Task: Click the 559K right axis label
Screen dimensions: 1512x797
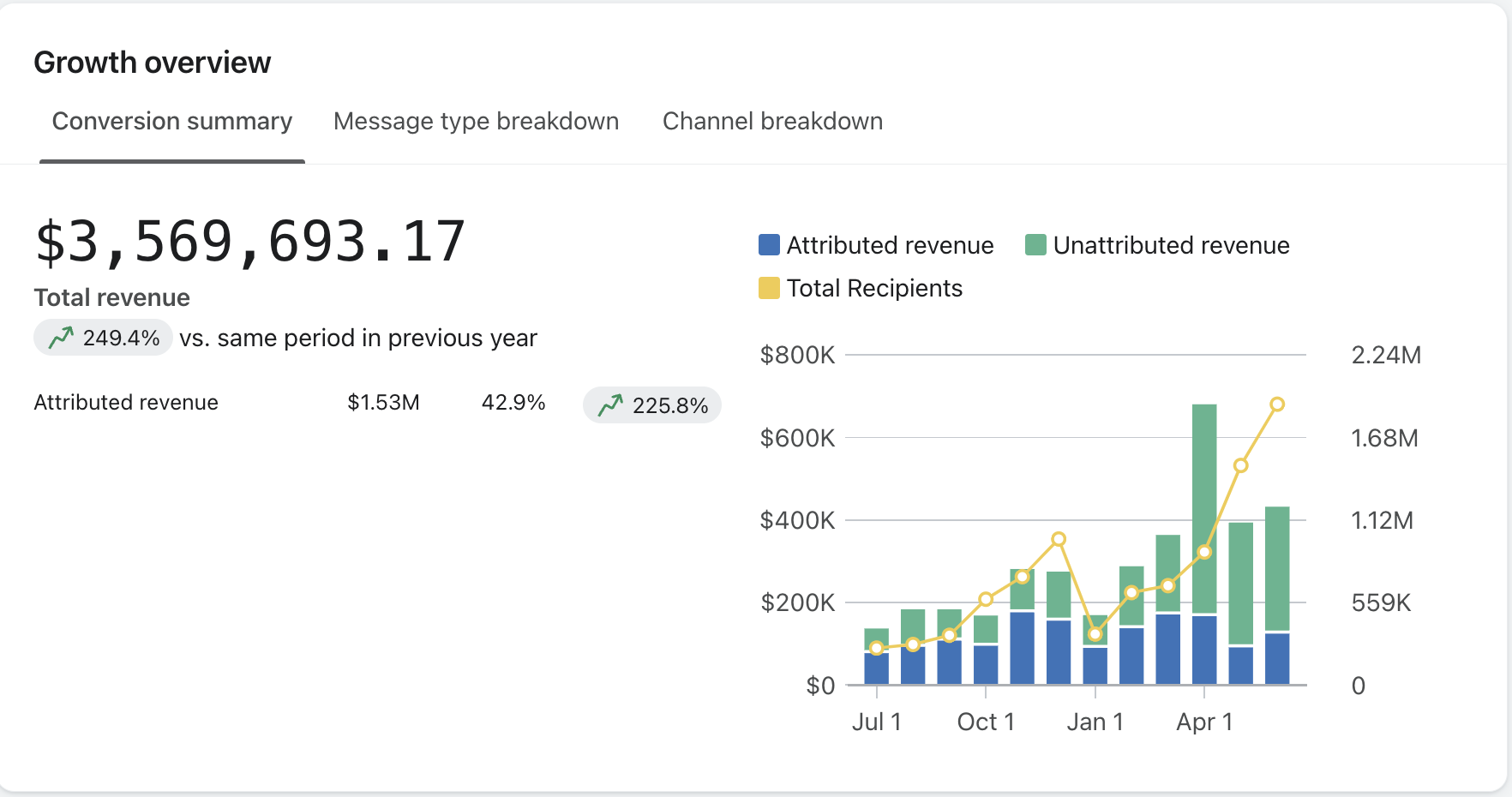Action: point(1381,602)
